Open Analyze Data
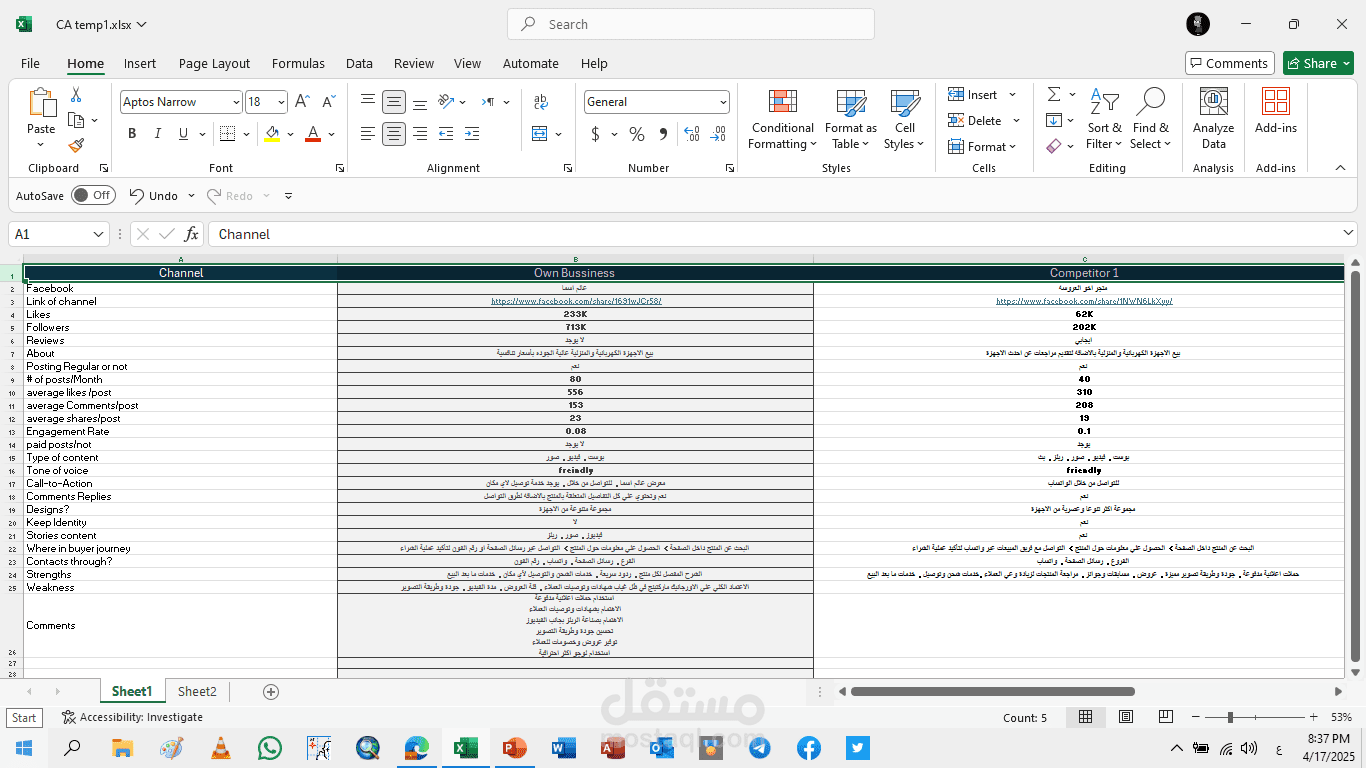 (1213, 119)
